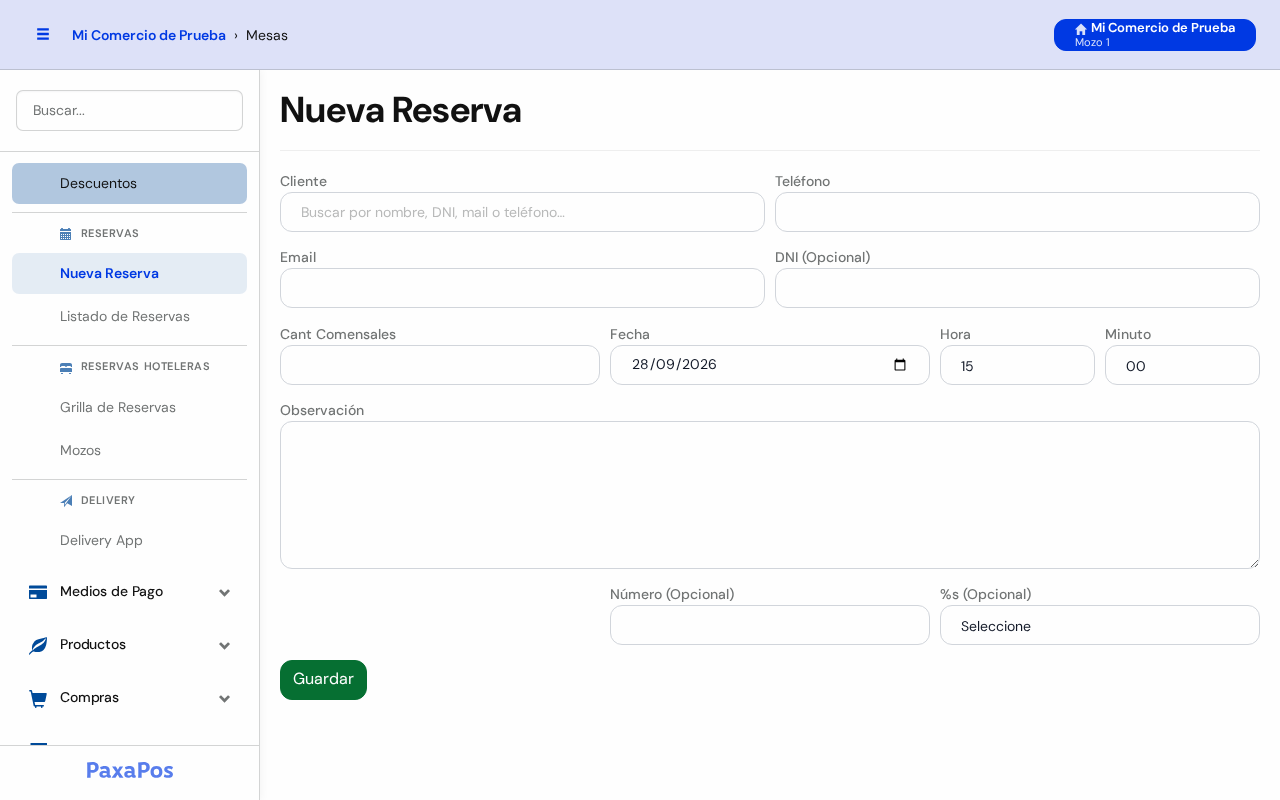Viewport: 1280px width, 800px height.
Task: Open the Productos menu
Action: (129, 645)
